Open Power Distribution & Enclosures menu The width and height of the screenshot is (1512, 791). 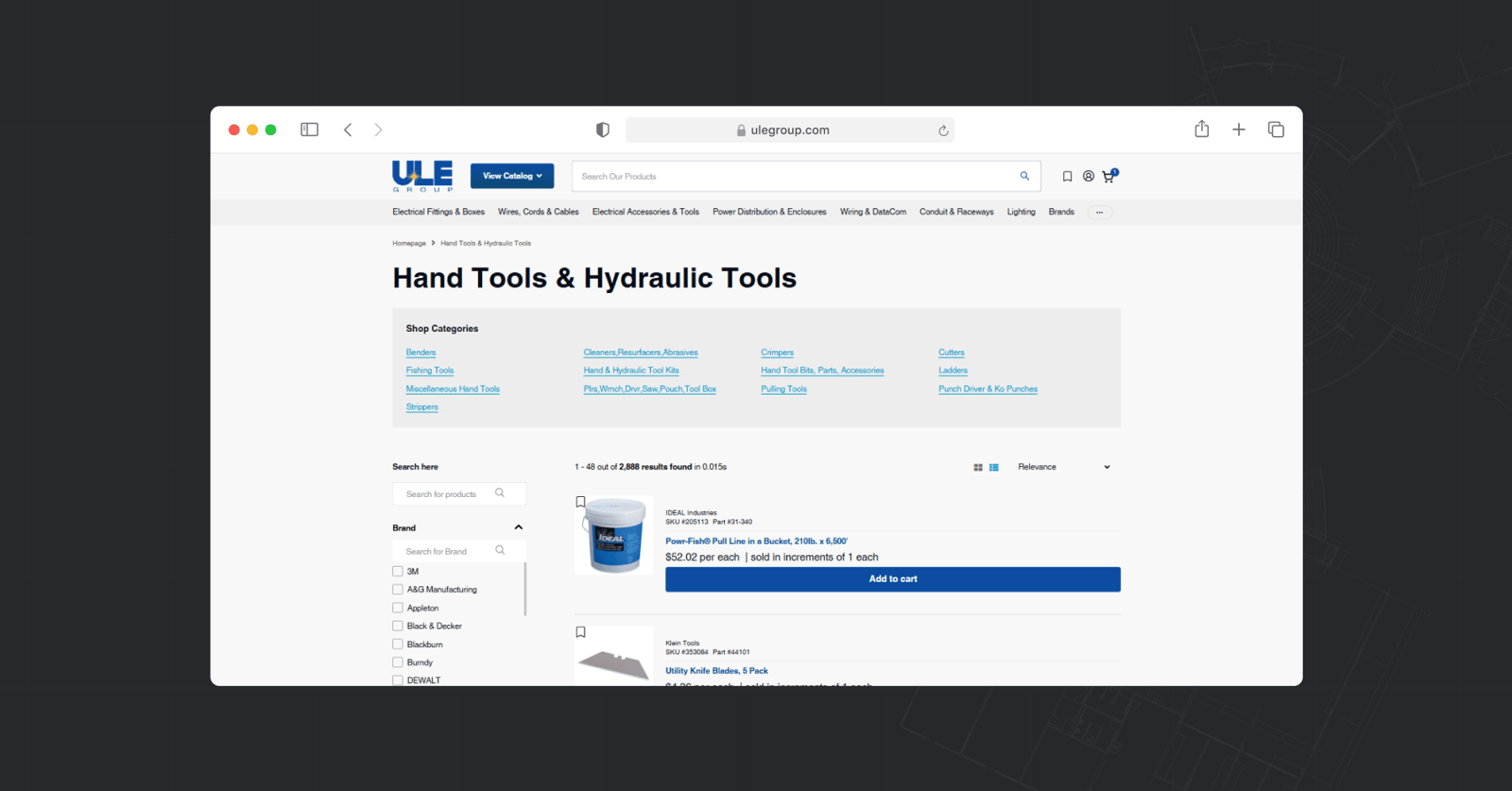pos(769,212)
